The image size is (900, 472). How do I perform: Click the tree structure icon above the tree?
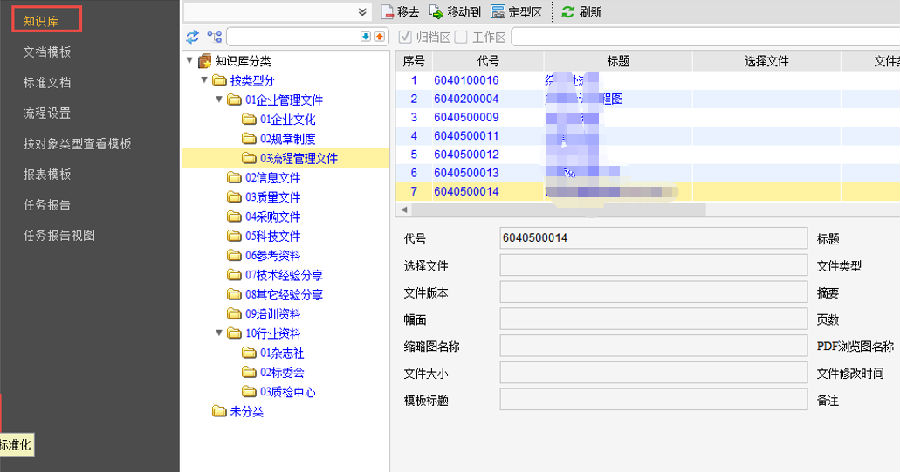pyautogui.click(x=215, y=37)
